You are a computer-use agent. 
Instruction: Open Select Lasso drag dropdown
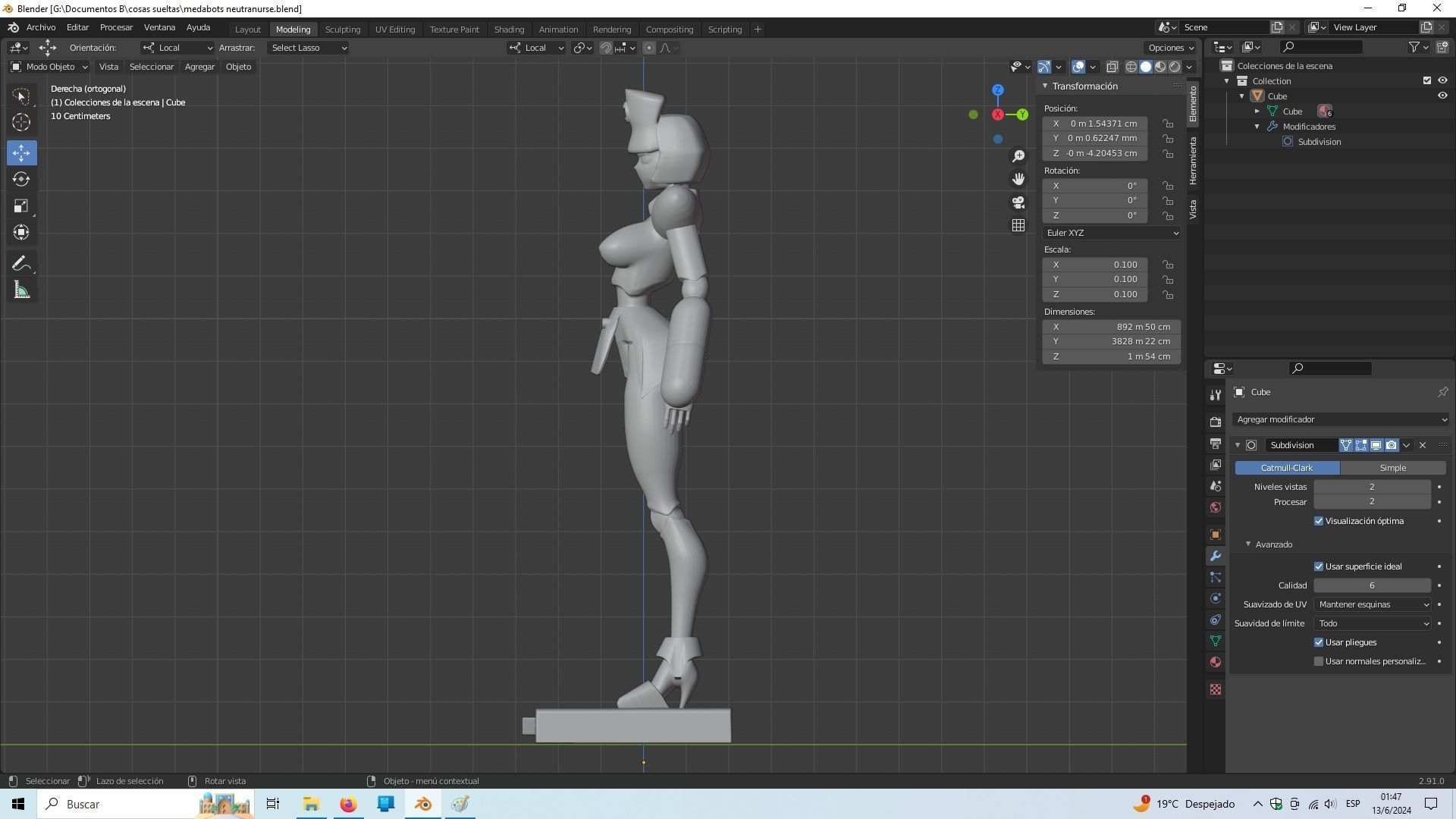(x=308, y=48)
